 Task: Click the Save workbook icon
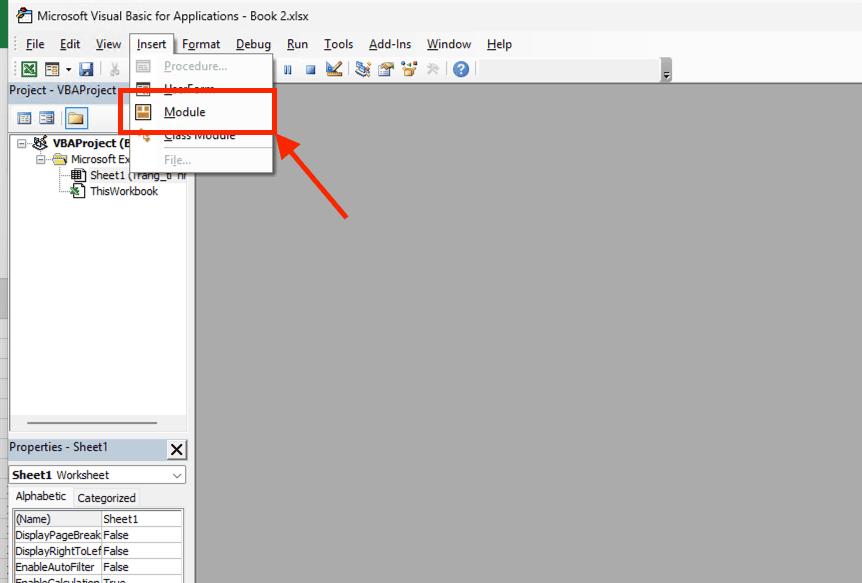click(x=86, y=69)
